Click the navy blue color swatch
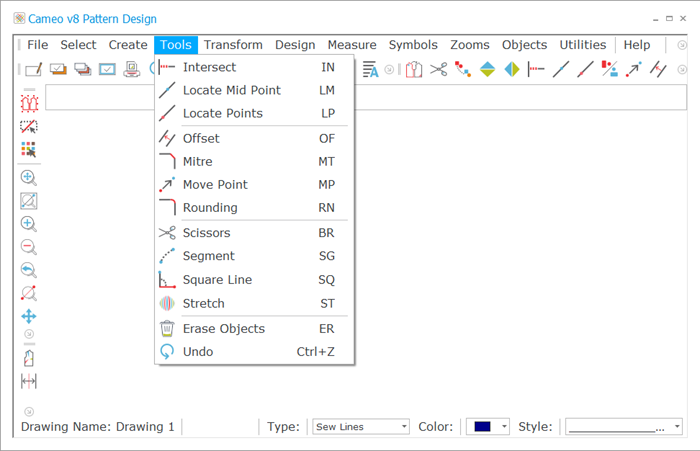700x451 pixels. [483, 427]
